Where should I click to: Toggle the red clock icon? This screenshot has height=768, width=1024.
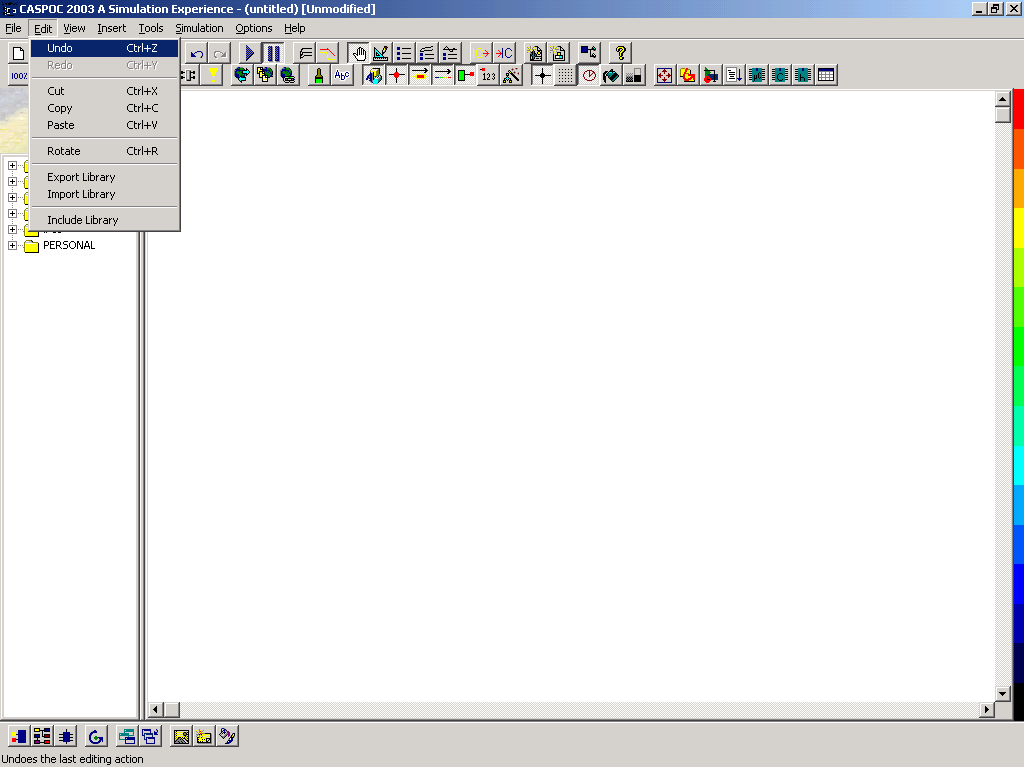589,76
